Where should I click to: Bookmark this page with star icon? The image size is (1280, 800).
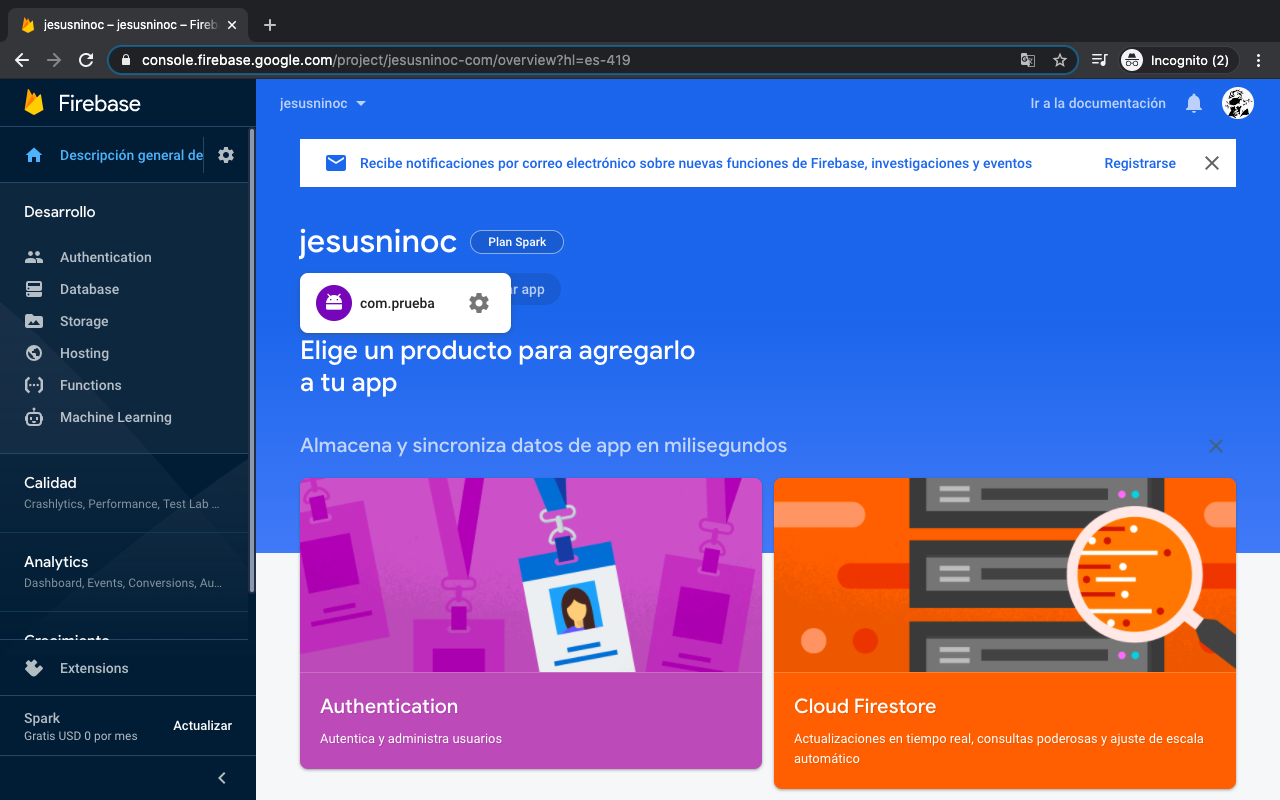1060,60
